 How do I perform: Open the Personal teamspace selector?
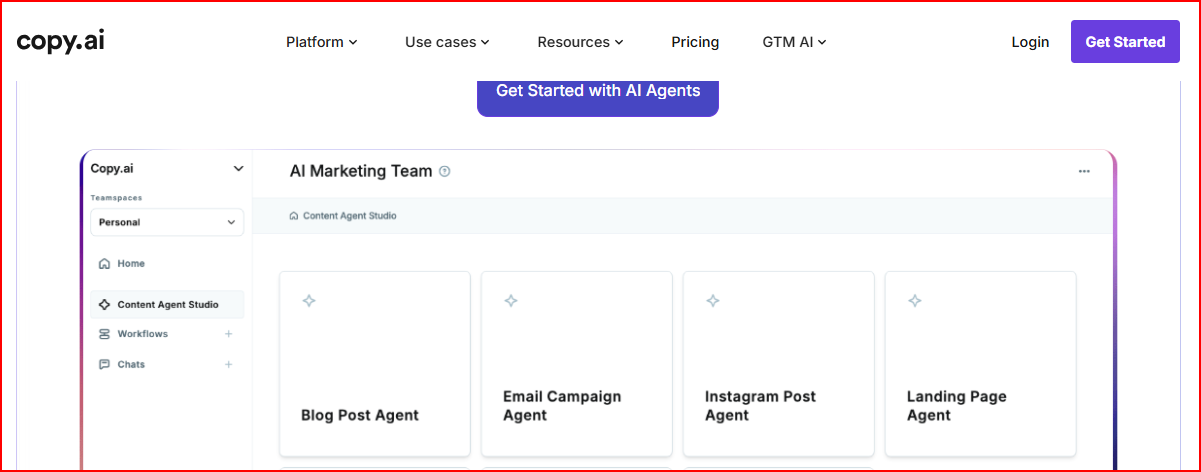(x=167, y=222)
